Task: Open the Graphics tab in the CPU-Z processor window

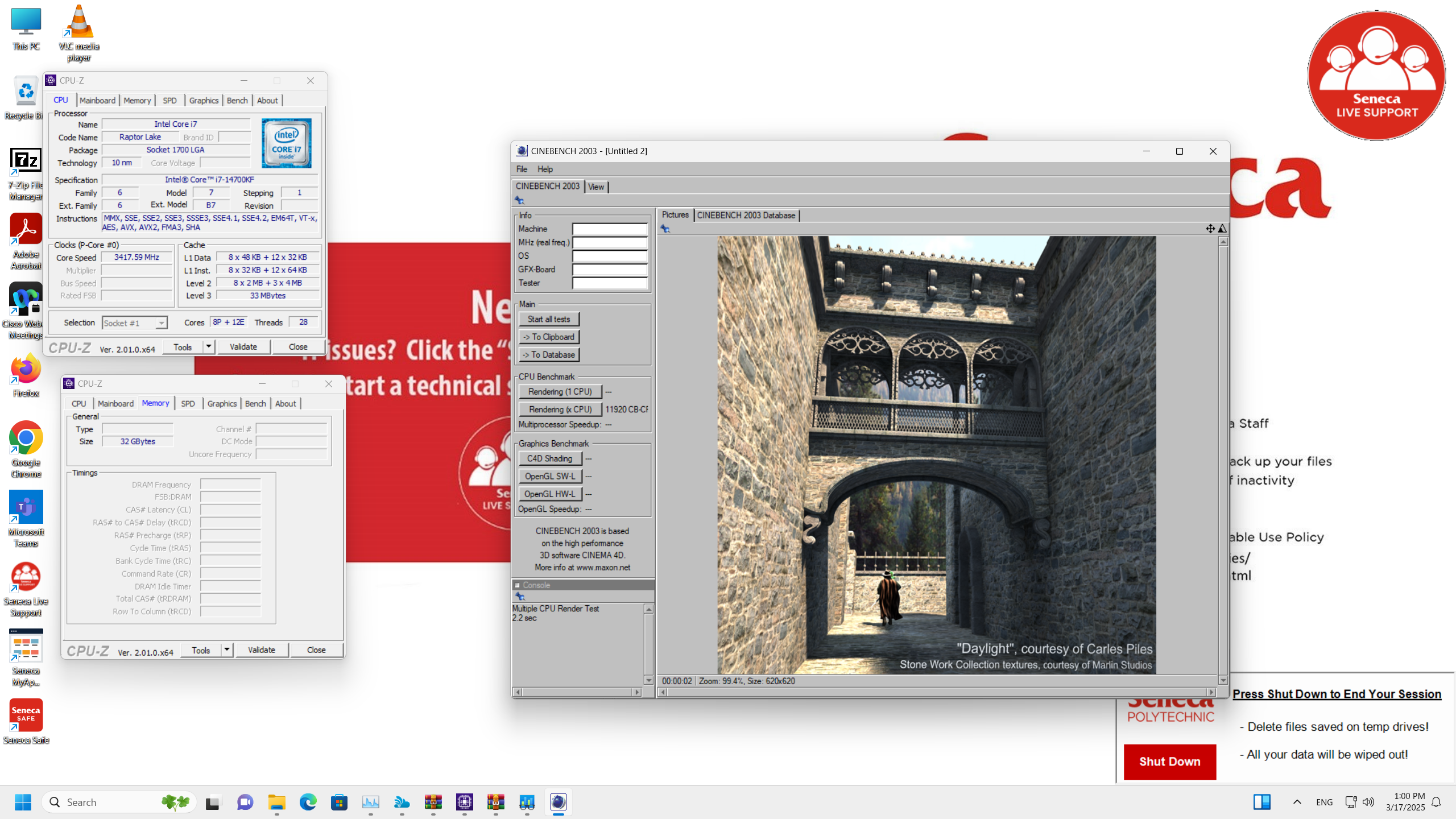Action: (204, 100)
